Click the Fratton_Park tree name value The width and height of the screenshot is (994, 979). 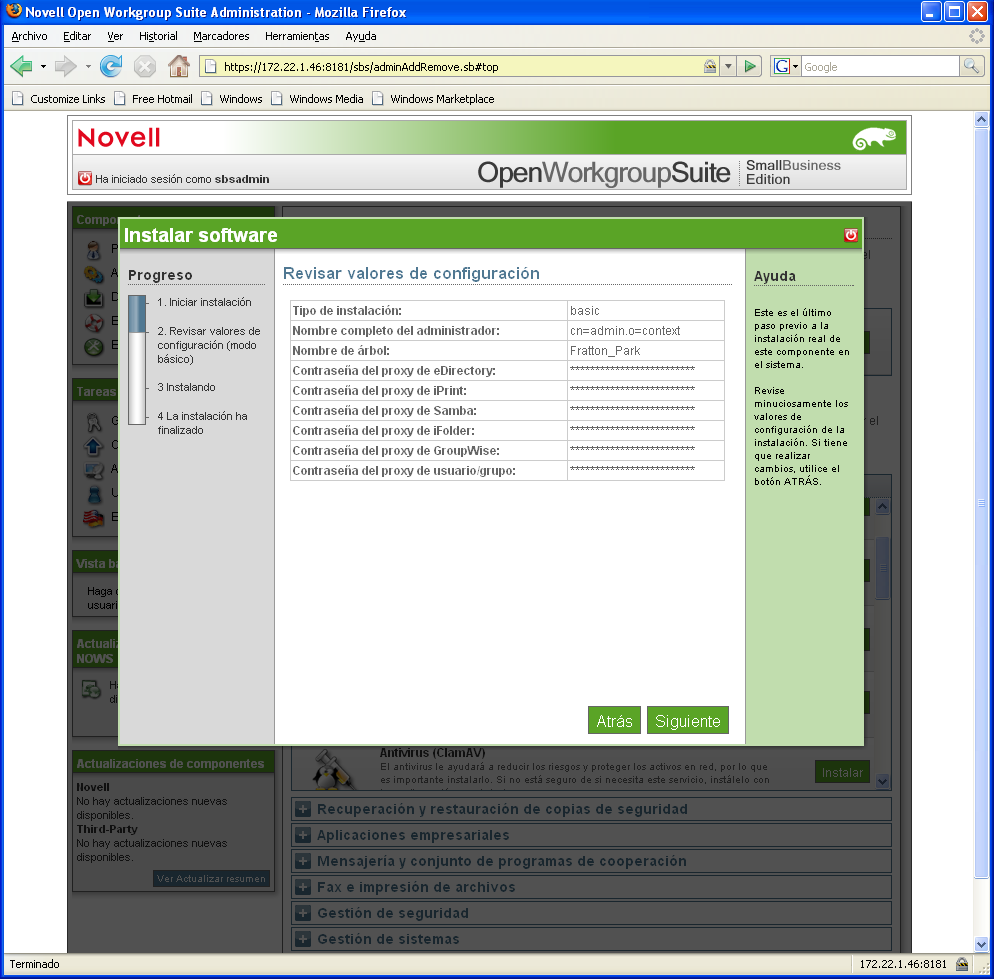tap(605, 351)
